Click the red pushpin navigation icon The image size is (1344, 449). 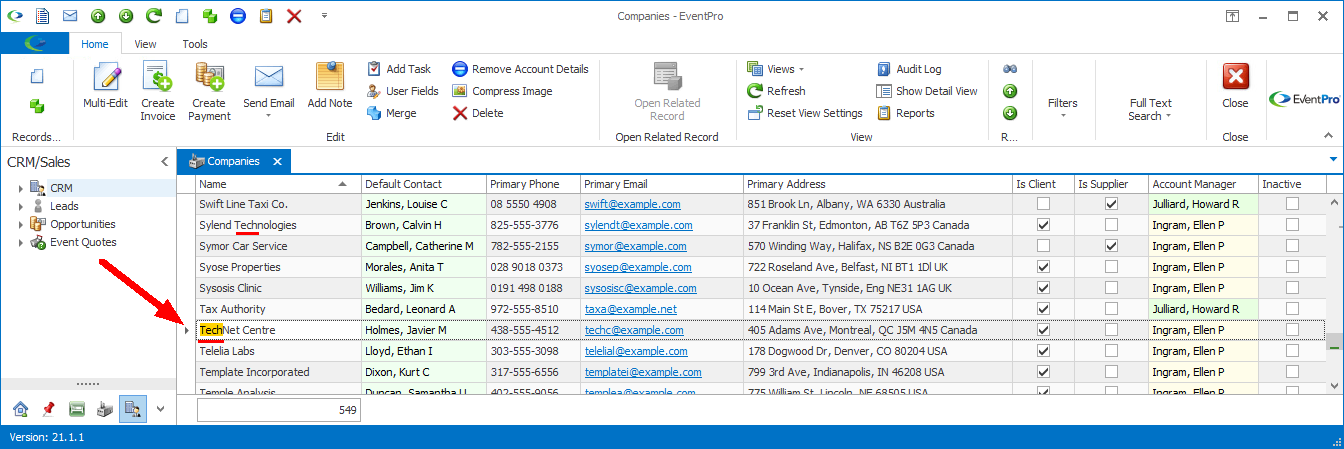(x=48, y=408)
